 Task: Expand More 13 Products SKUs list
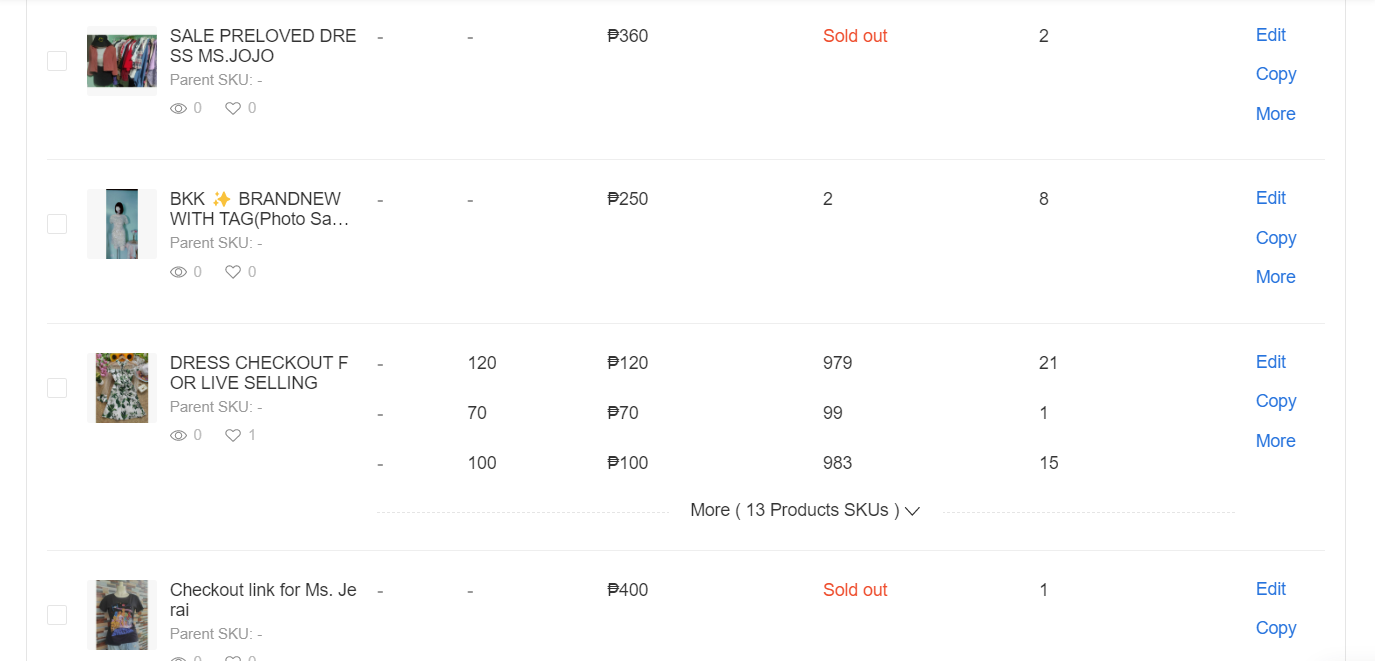(x=804, y=510)
